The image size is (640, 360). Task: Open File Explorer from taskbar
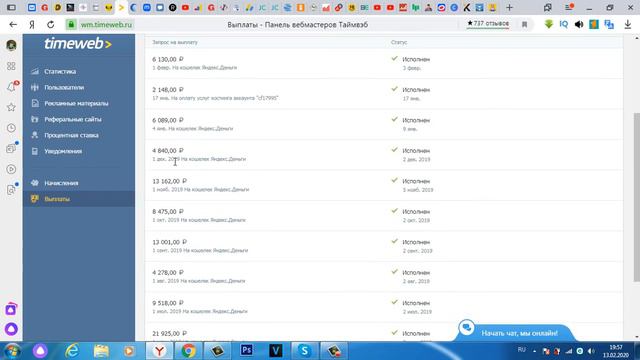[101, 351]
